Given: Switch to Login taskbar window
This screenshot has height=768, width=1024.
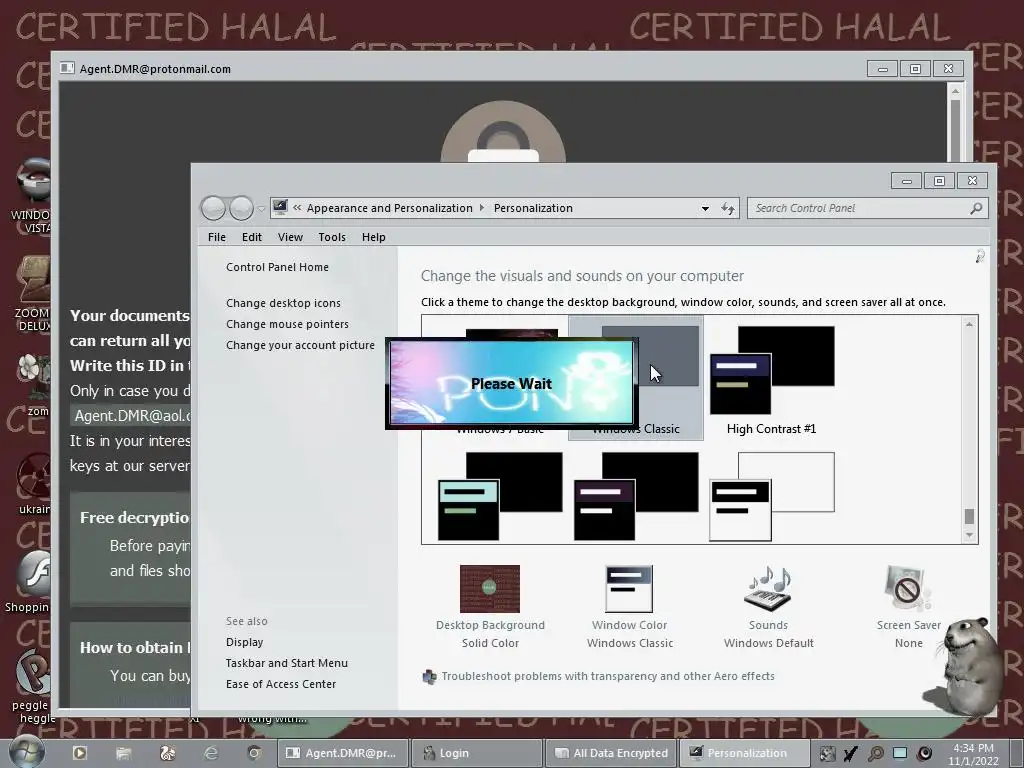Looking at the screenshot, I should (477, 753).
